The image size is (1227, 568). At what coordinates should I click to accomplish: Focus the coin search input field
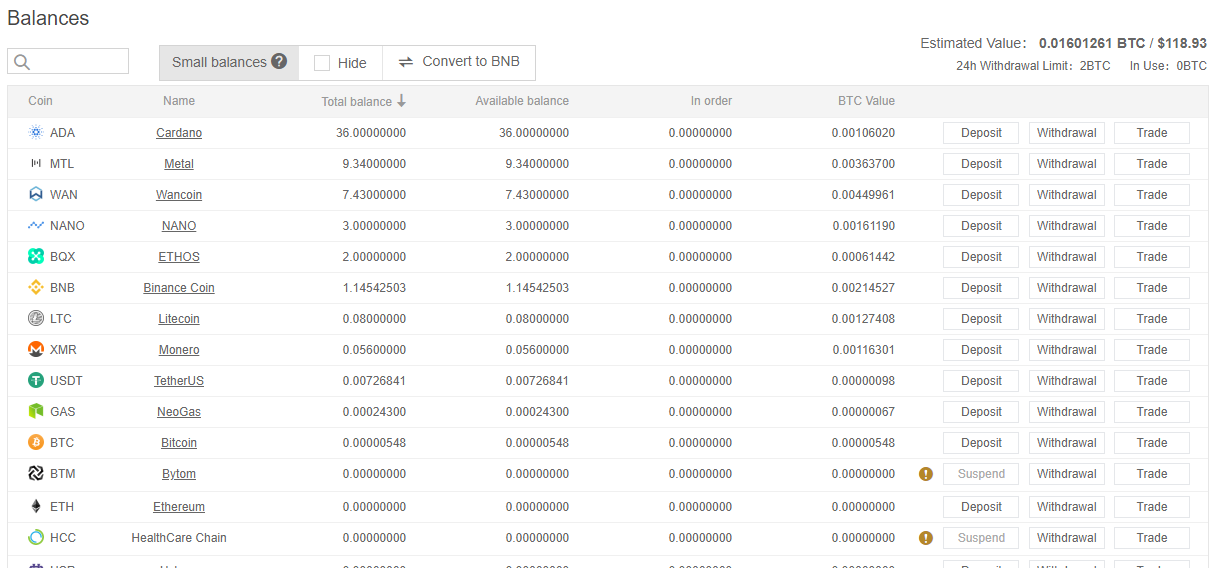coord(68,61)
